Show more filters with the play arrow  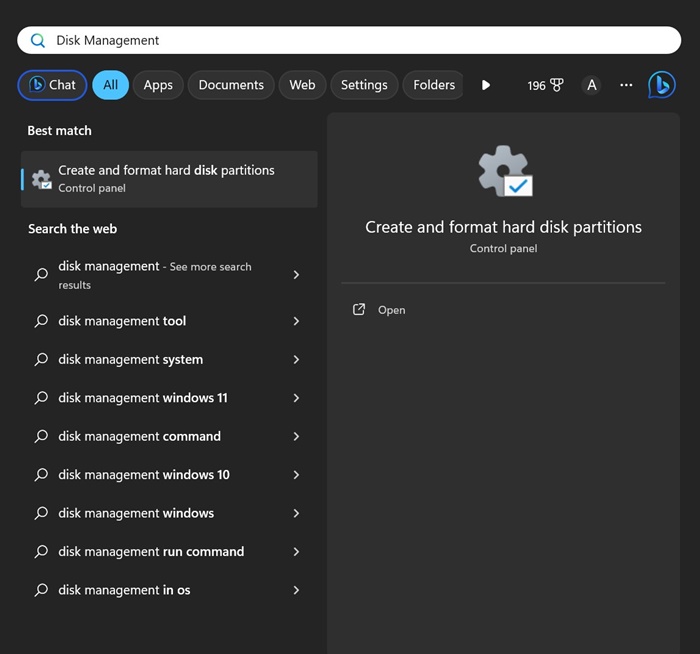[x=486, y=85]
